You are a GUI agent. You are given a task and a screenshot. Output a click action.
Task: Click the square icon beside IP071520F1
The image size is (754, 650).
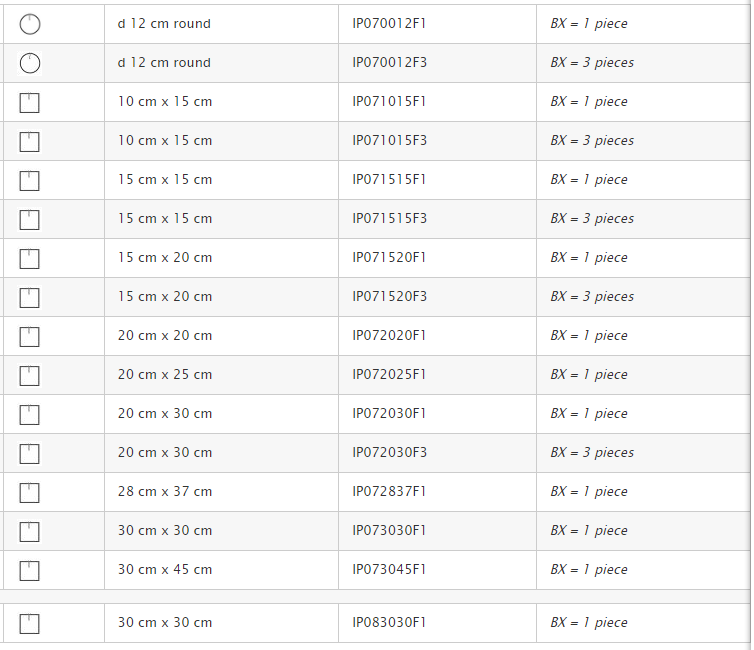point(30,258)
